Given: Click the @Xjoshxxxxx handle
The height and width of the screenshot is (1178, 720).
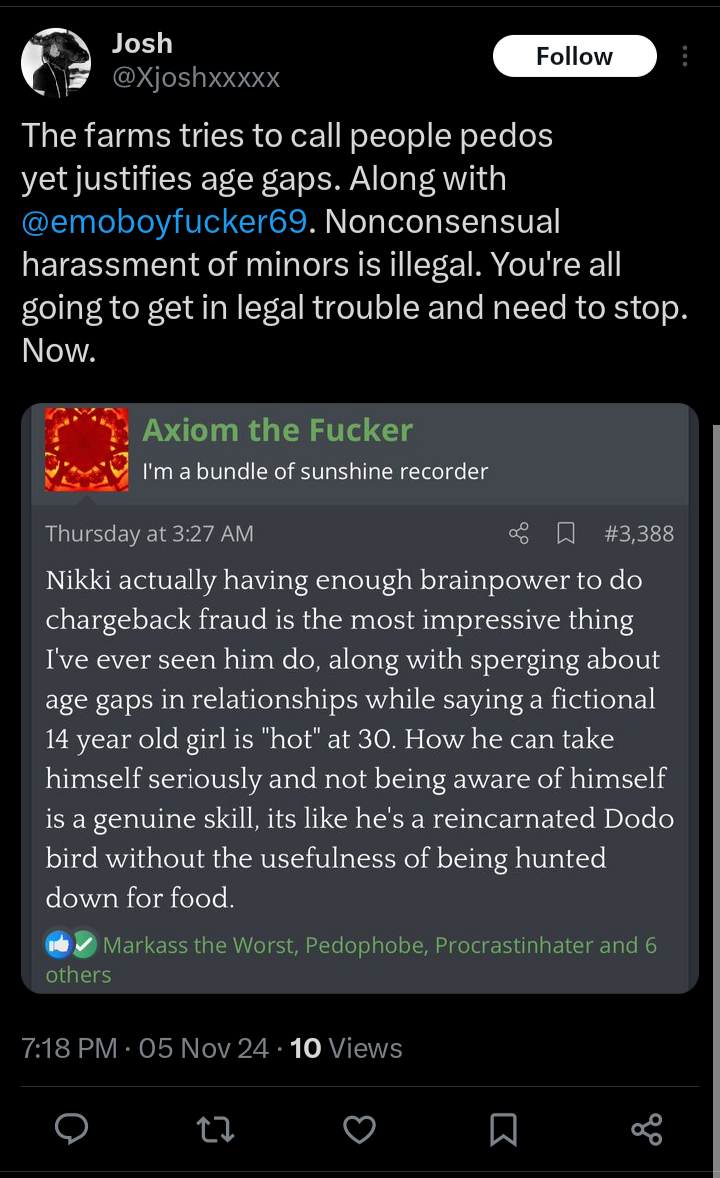Looking at the screenshot, I should (x=195, y=77).
